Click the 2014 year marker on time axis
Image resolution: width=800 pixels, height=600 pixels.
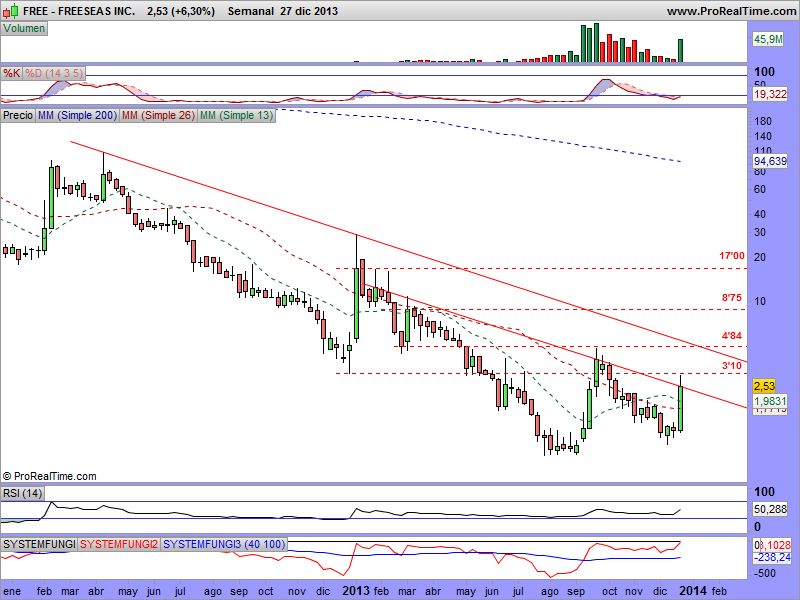coord(693,591)
